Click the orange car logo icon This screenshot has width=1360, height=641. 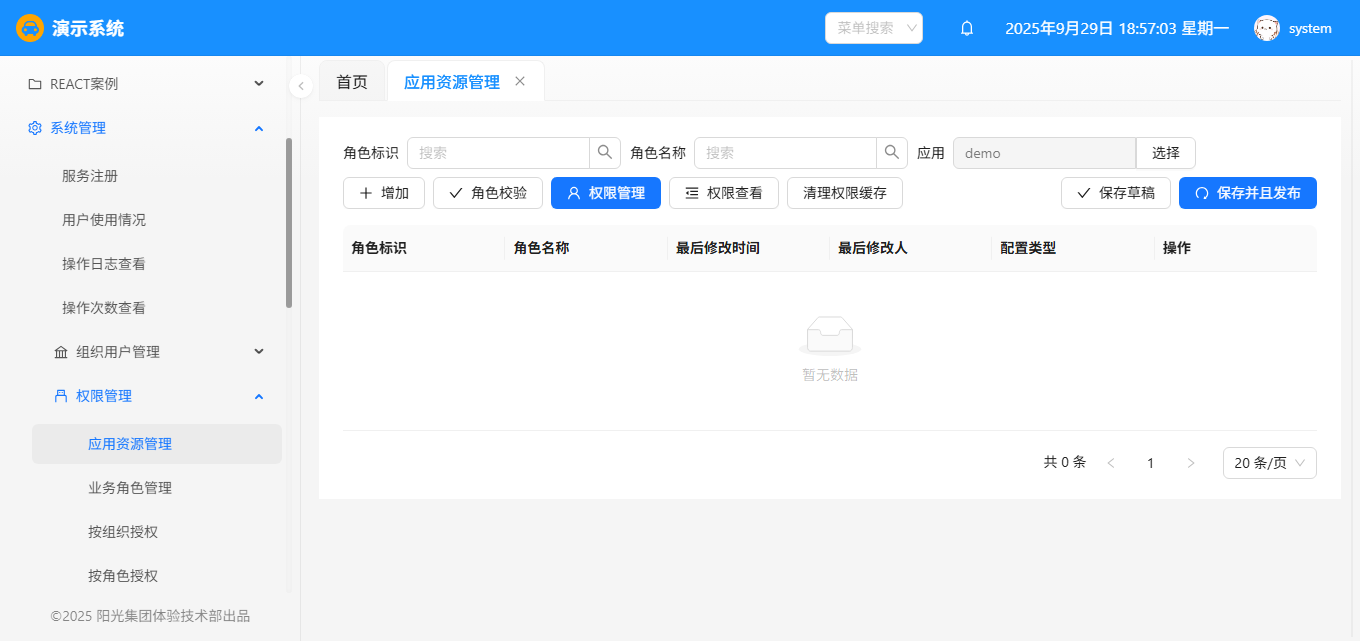pyautogui.click(x=30, y=28)
